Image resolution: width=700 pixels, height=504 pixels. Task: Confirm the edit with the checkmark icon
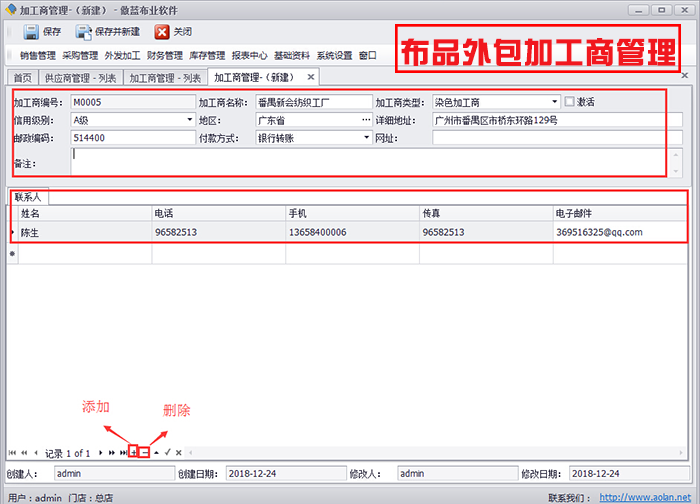(167, 453)
